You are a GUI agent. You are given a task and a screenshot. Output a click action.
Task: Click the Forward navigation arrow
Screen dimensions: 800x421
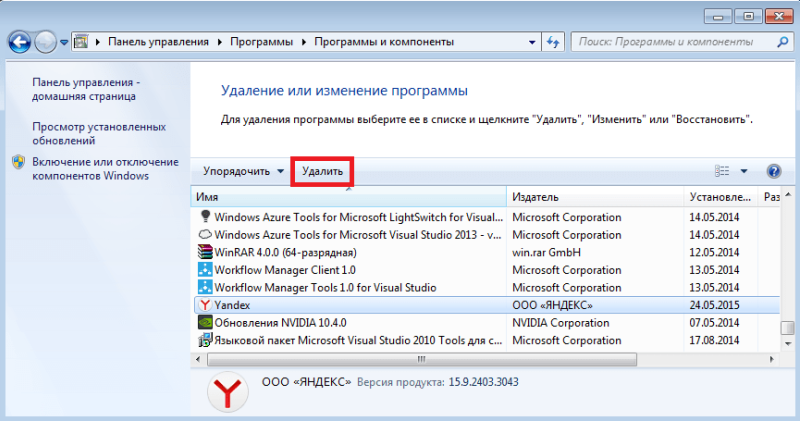(x=45, y=42)
